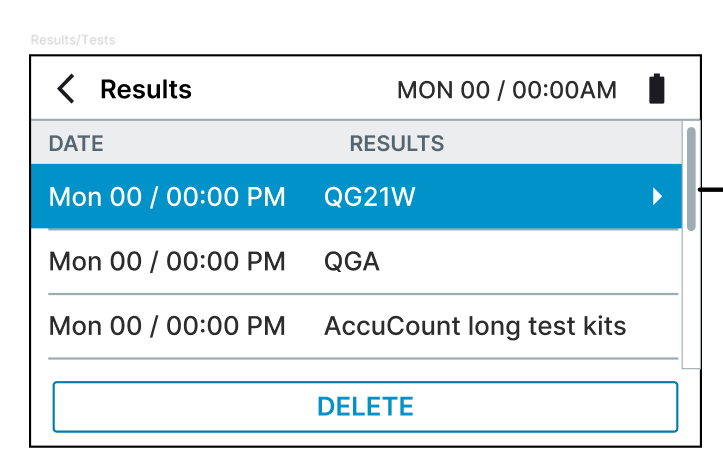Click the Results/Tests breadcrumb label

73,41
